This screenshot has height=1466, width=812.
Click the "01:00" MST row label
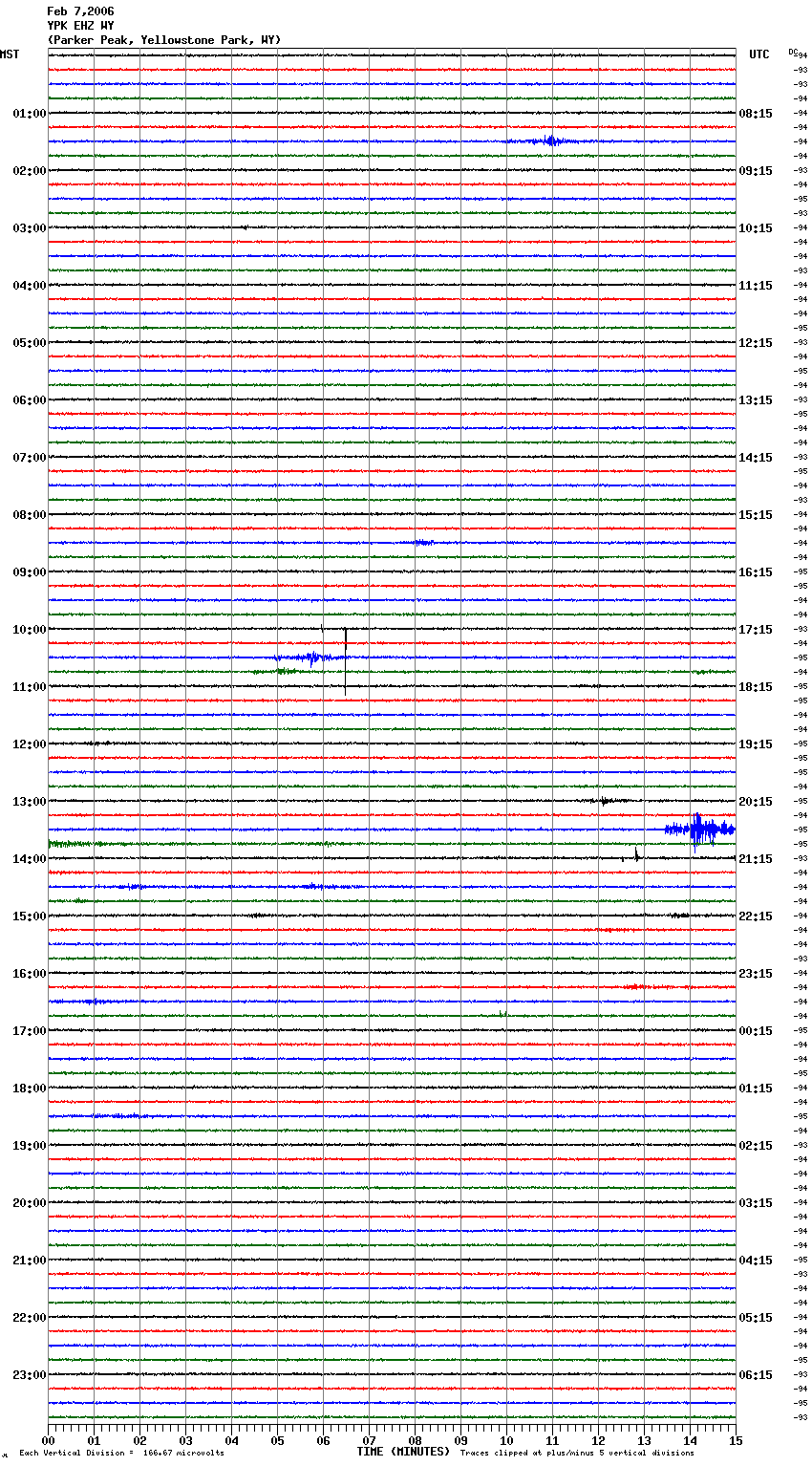pos(30,114)
